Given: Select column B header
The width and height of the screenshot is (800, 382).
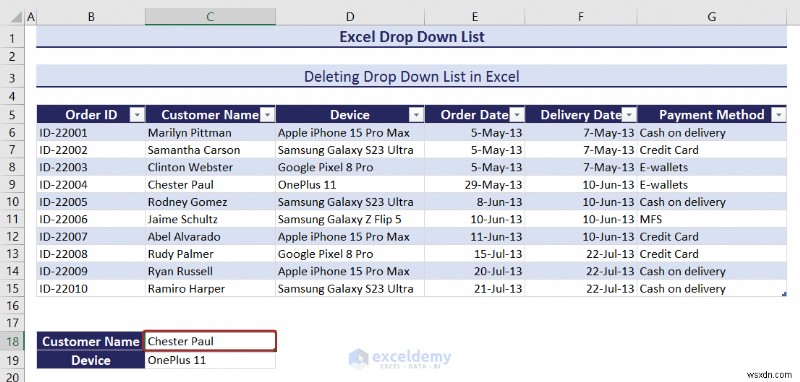Looking at the screenshot, I should [91, 17].
